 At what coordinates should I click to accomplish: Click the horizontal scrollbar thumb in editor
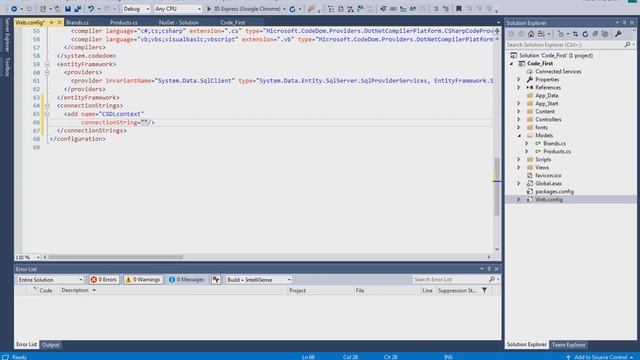click(116, 257)
